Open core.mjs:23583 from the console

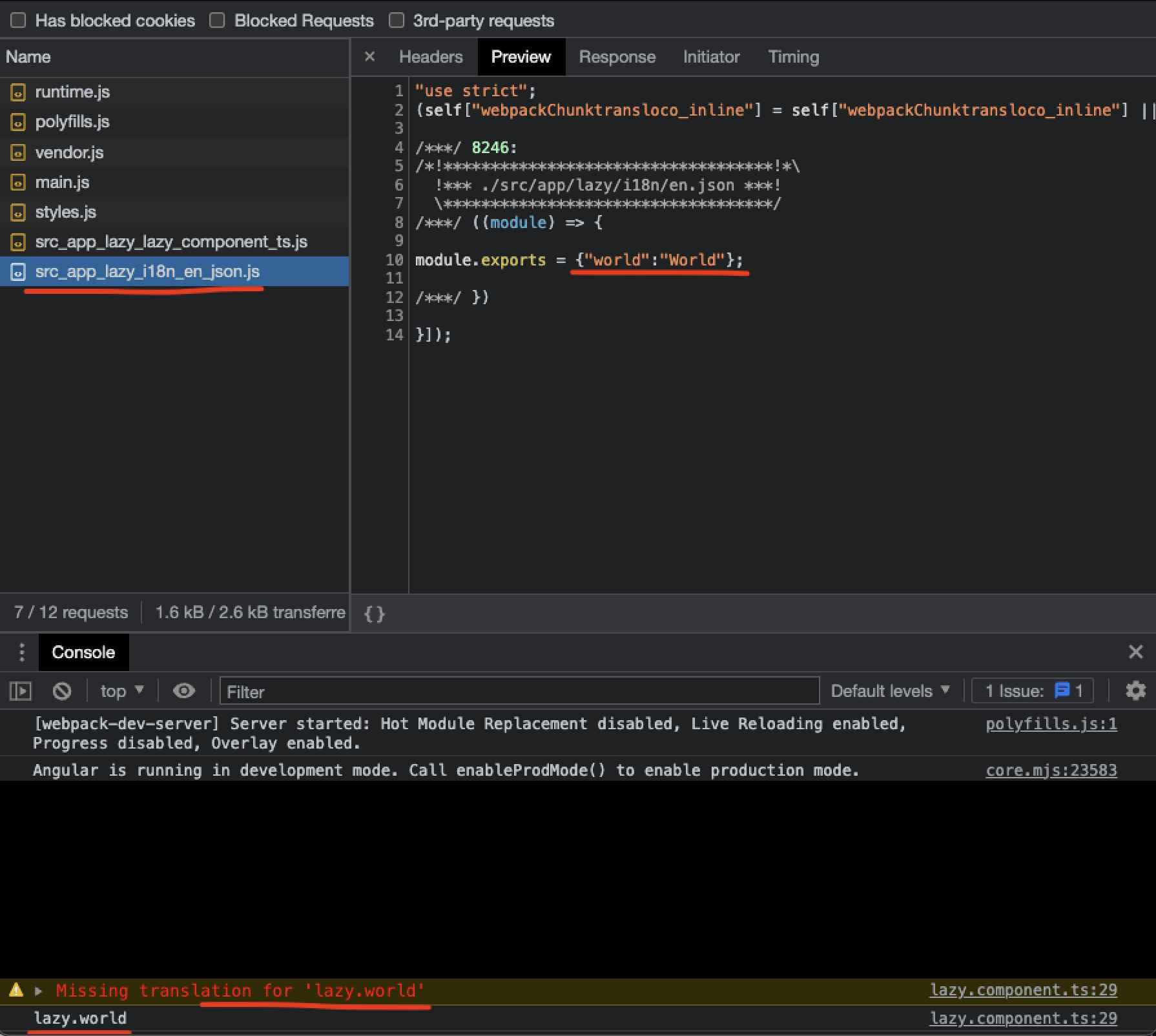tap(1051, 769)
